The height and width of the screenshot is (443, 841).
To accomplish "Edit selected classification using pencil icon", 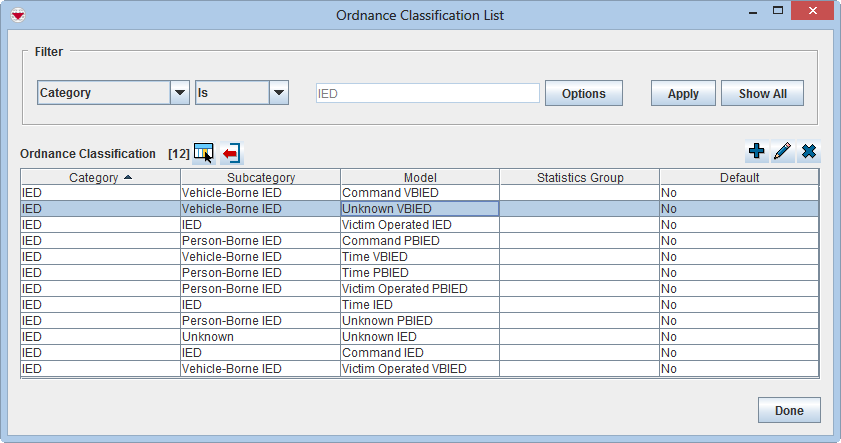I will click(x=783, y=151).
